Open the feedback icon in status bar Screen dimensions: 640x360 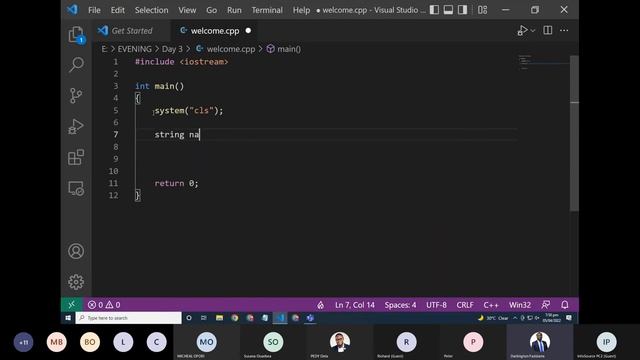(x=546, y=305)
